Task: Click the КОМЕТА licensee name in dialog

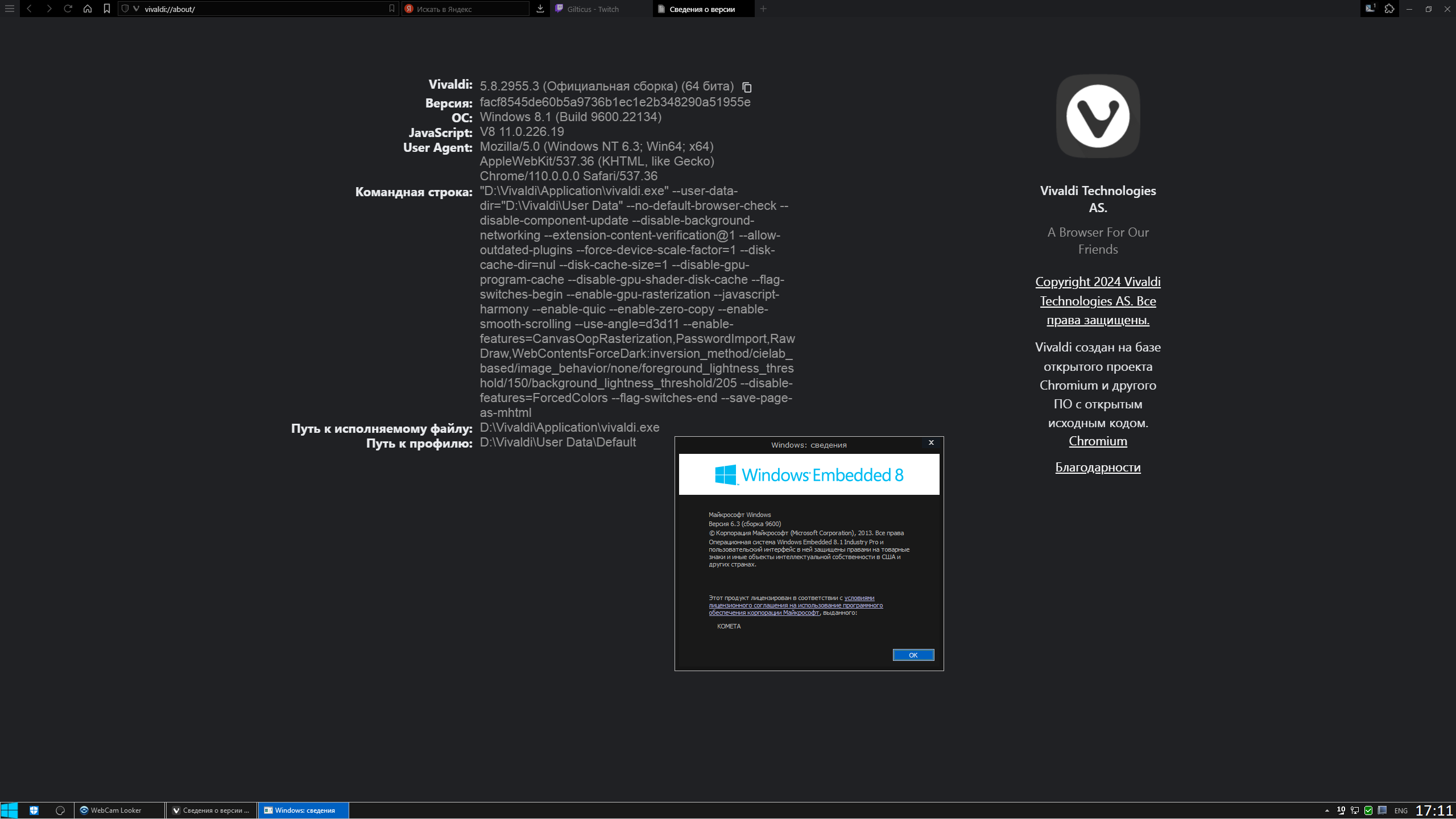Action: coord(729,626)
